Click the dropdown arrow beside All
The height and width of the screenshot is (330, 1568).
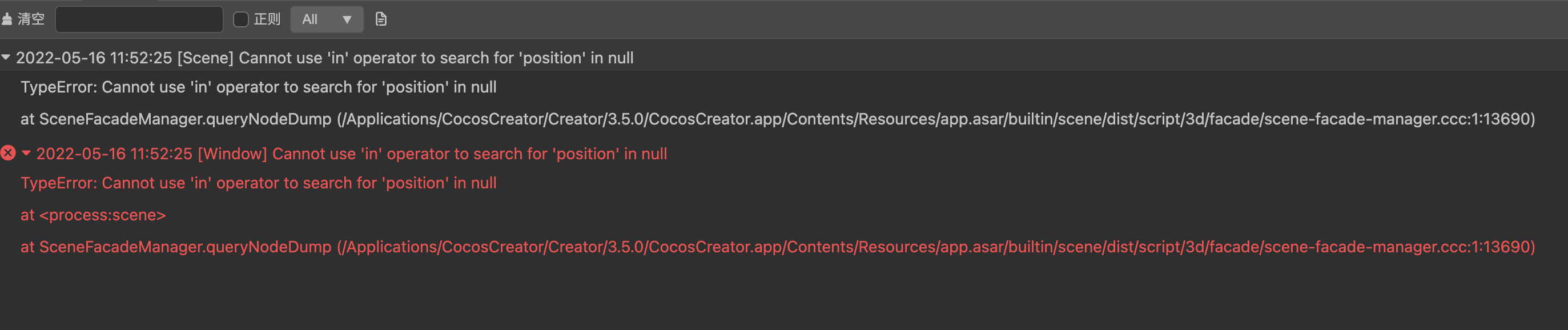(x=347, y=19)
